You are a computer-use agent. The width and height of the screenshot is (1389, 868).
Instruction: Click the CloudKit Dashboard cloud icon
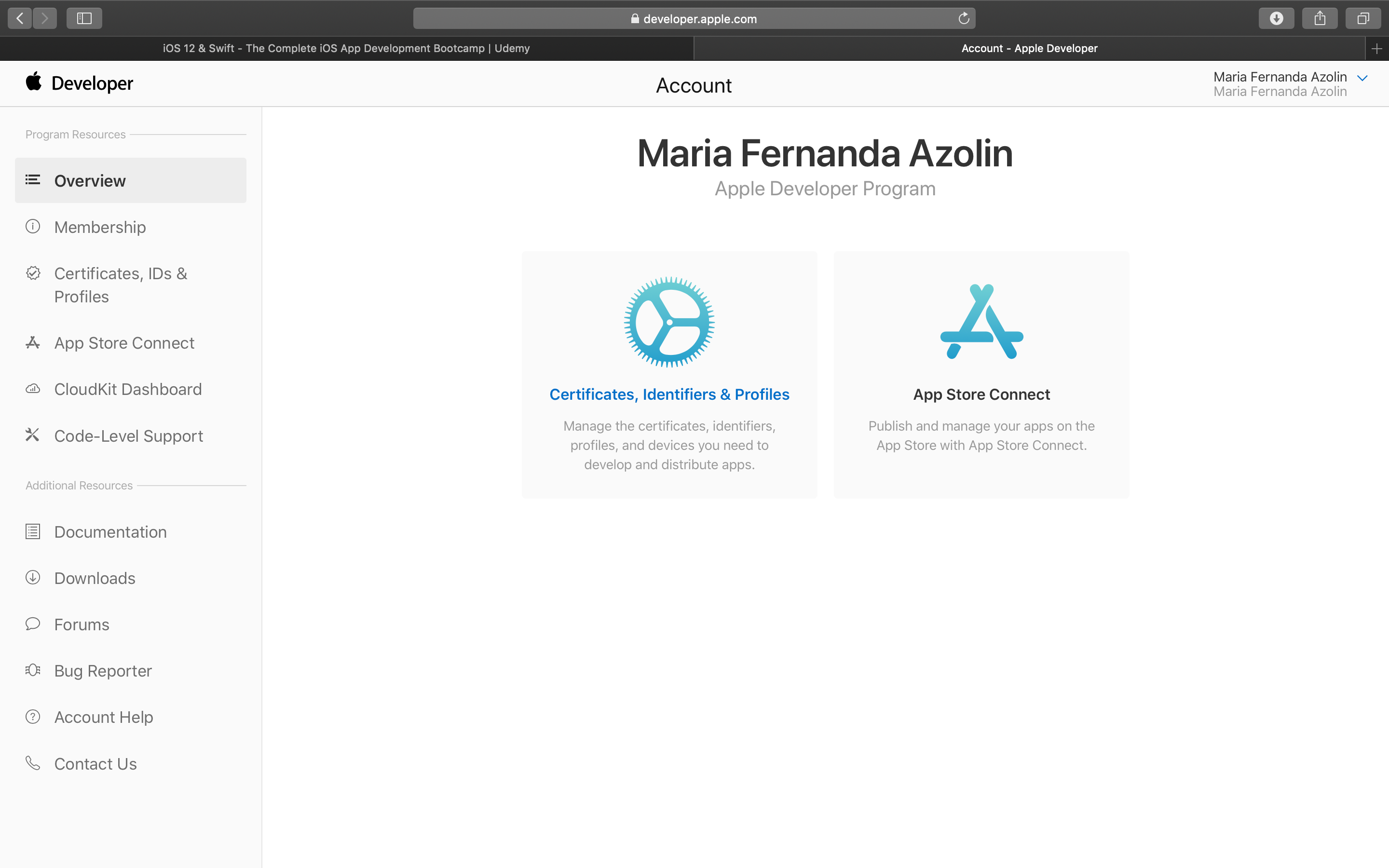click(33, 389)
